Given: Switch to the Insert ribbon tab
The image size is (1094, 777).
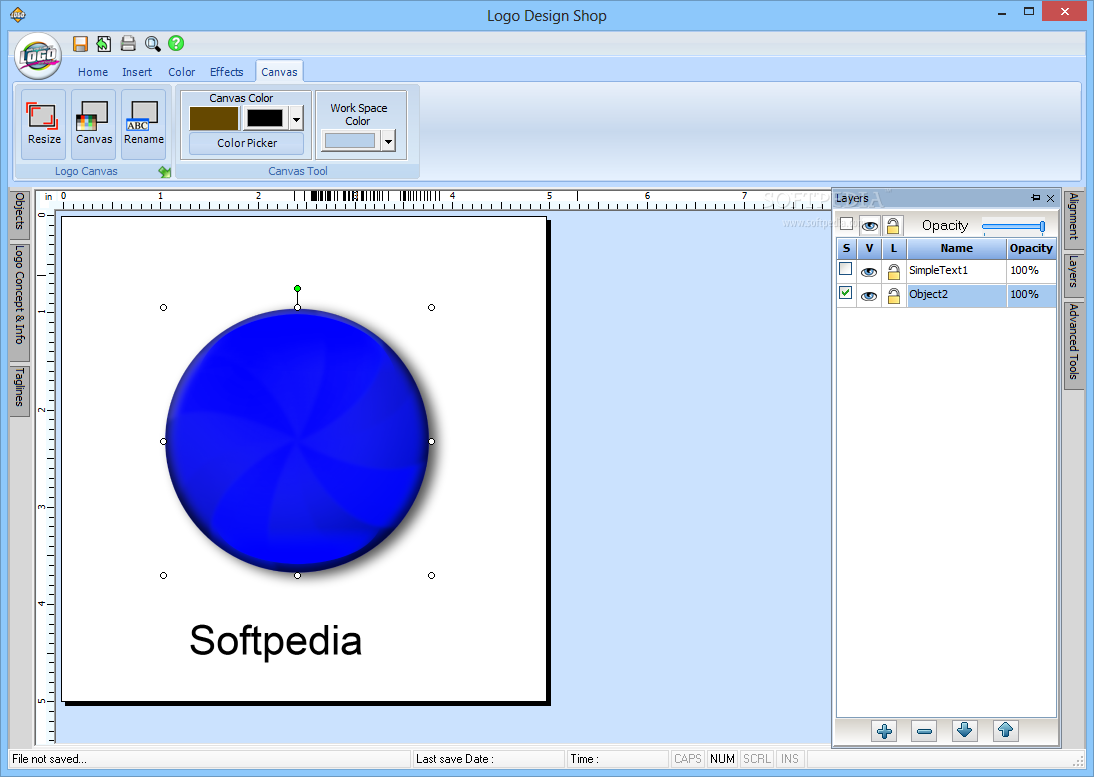Looking at the screenshot, I should [137, 72].
